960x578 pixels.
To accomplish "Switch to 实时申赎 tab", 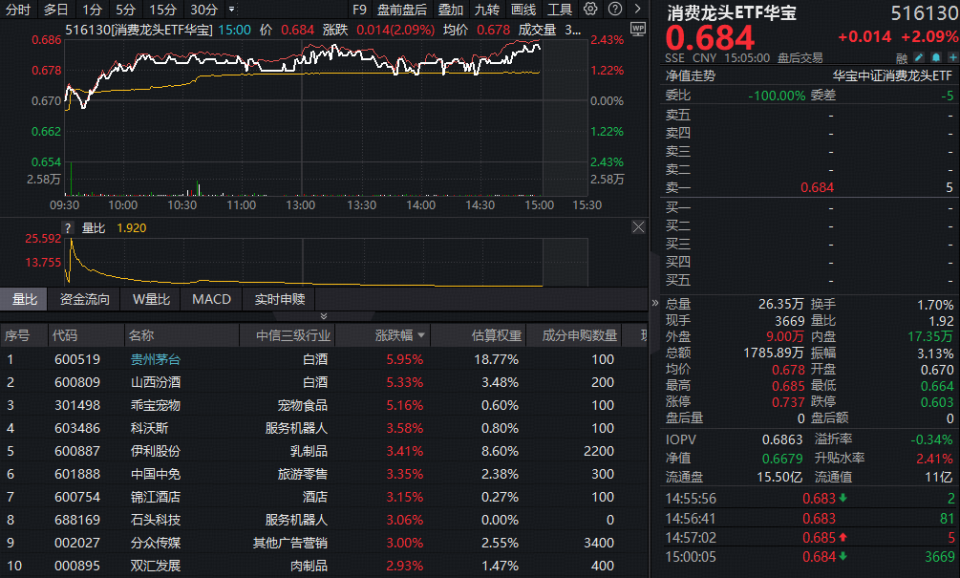I will tap(280, 299).
